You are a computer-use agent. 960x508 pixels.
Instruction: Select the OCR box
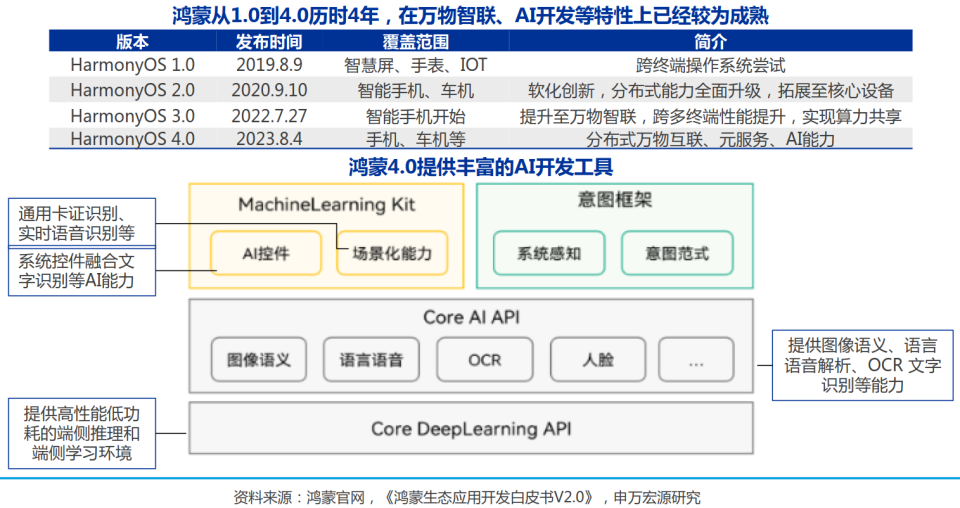(x=485, y=359)
